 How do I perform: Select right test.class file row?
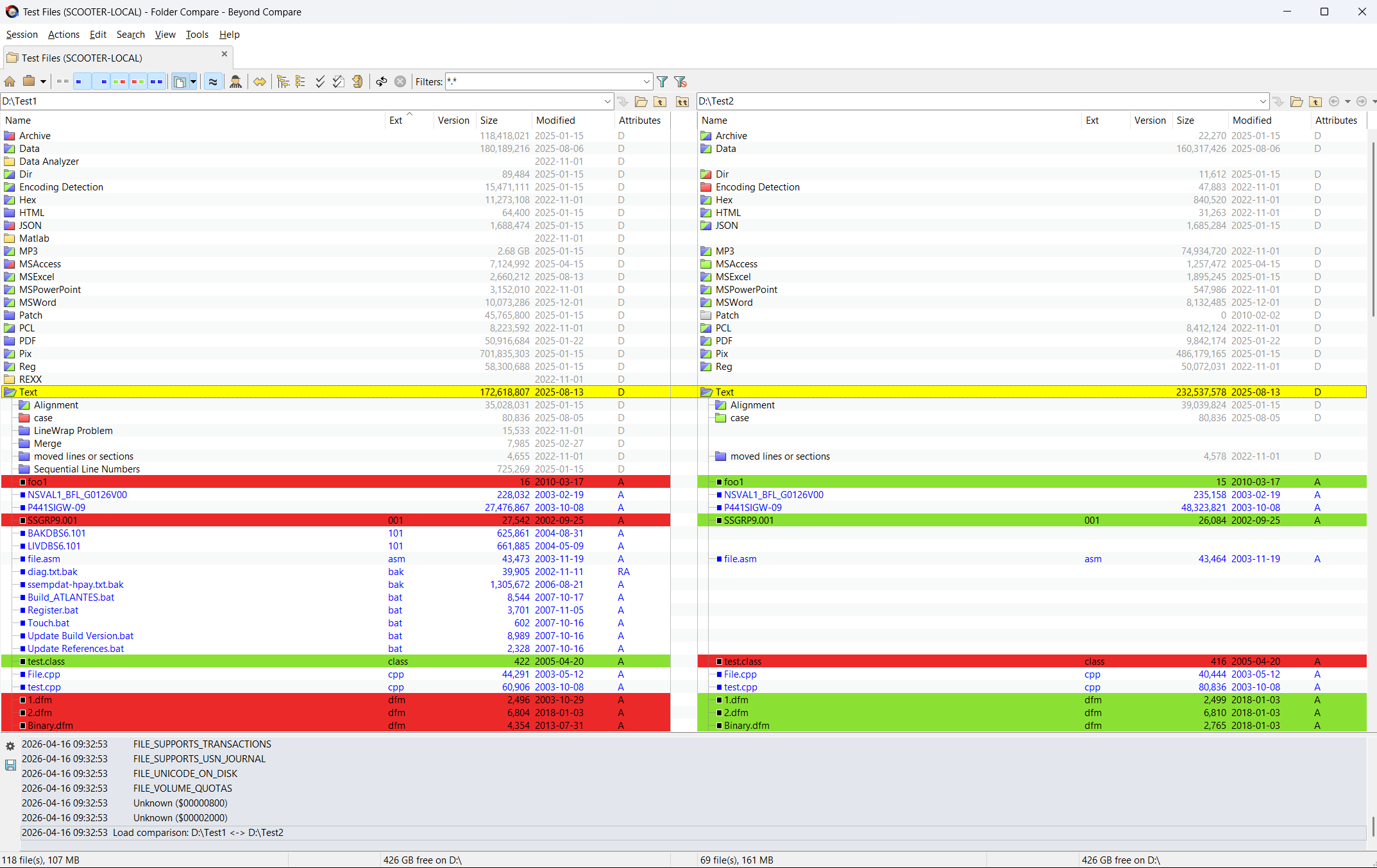1032,662
